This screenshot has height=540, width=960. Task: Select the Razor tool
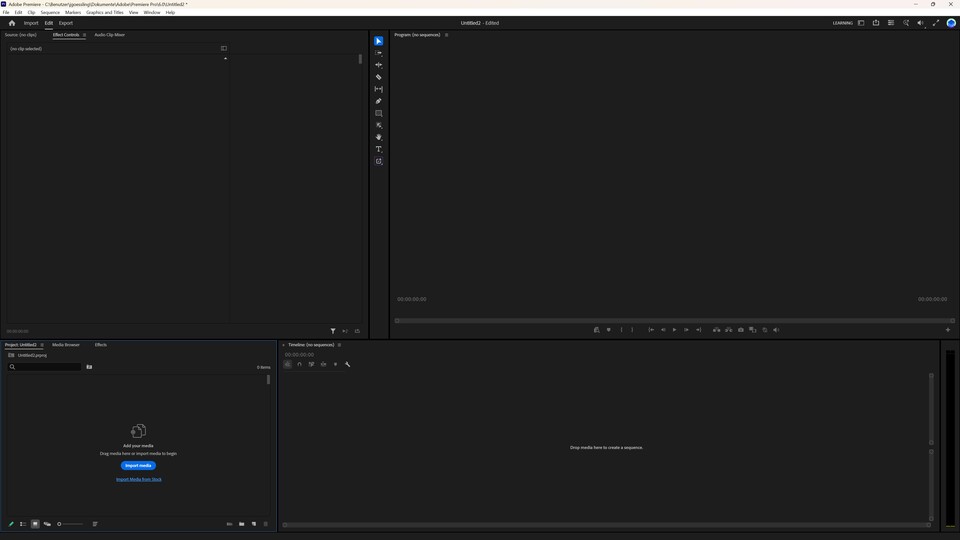(378, 77)
